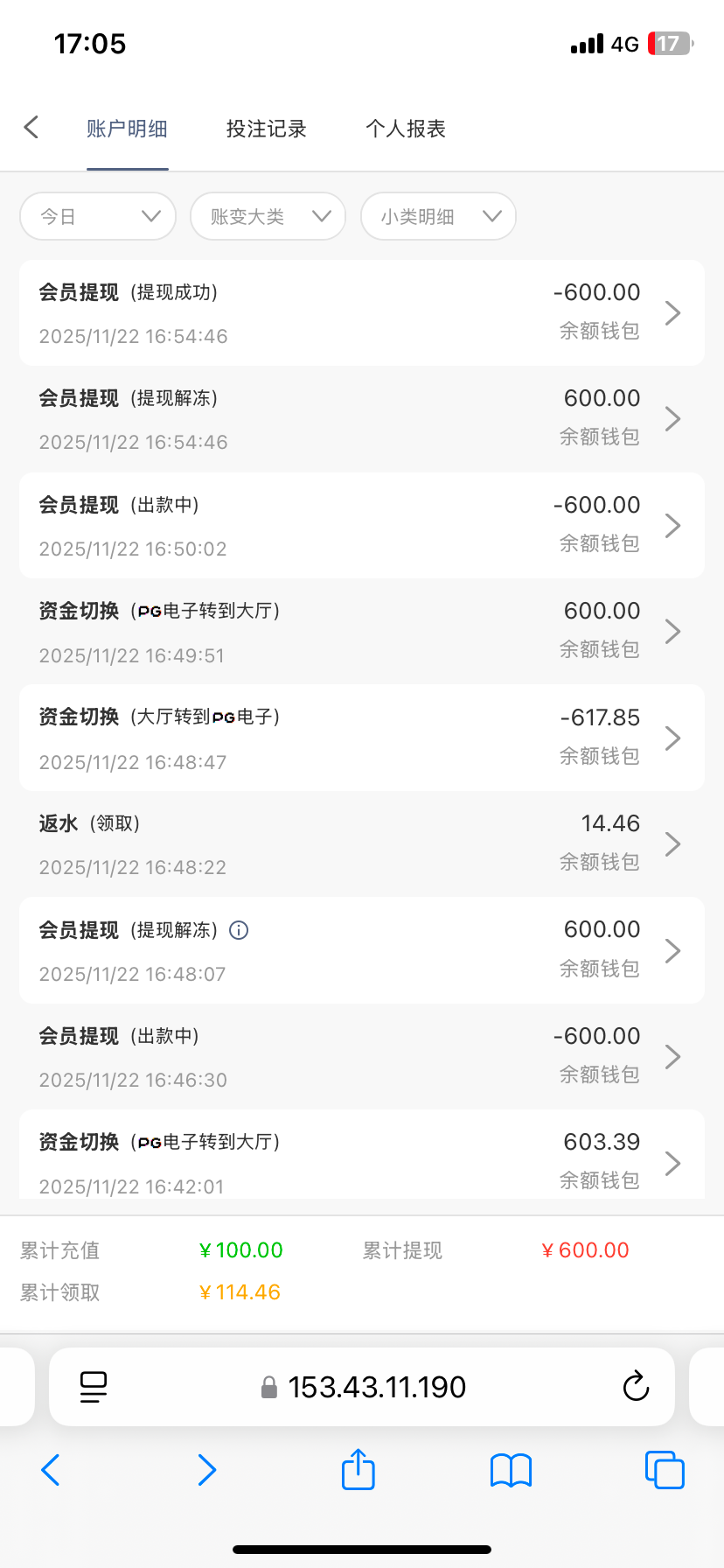This screenshot has height=1568, width=724.
Task: Open the 大厅转到PG电子 -617.85 transfer record
Action: coord(362,738)
